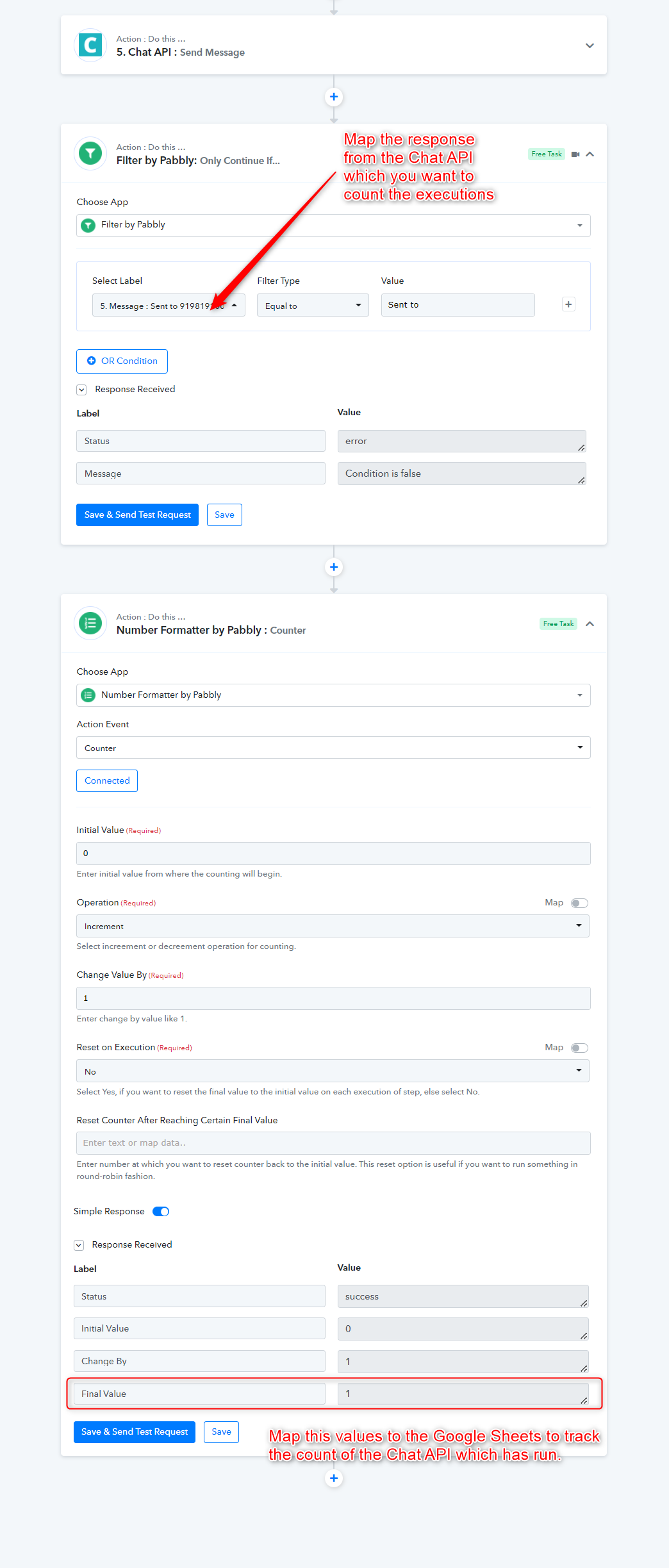Open Filter Type dropdown set to Equal to
This screenshot has width=669, height=1568.
click(313, 306)
